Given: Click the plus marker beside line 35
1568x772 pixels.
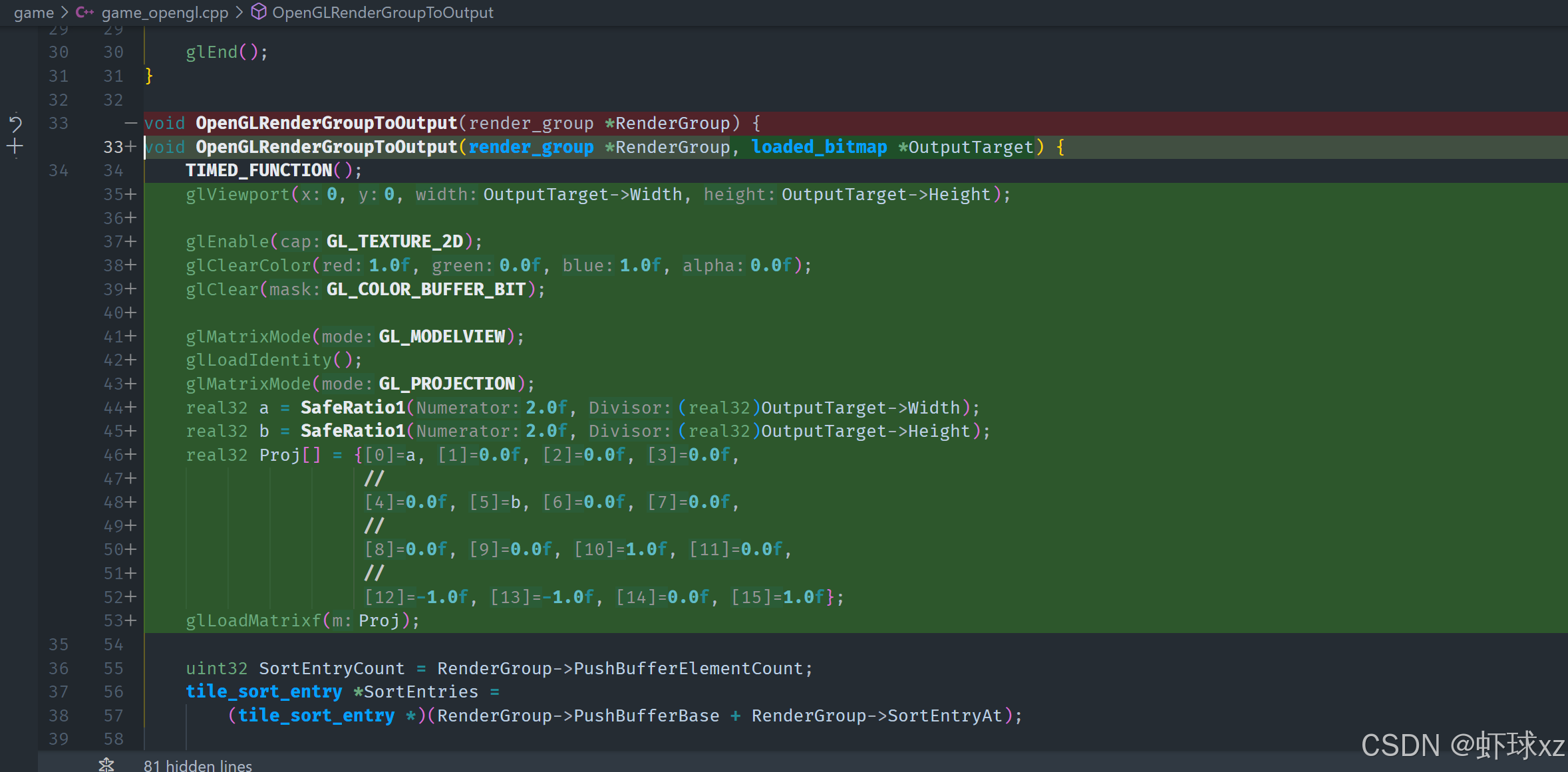Looking at the screenshot, I should (x=131, y=194).
